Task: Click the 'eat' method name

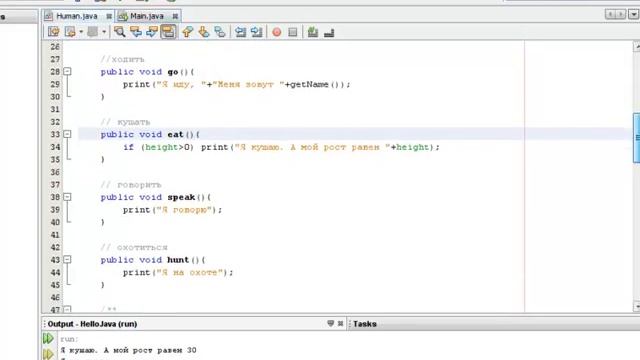Action: coord(176,134)
